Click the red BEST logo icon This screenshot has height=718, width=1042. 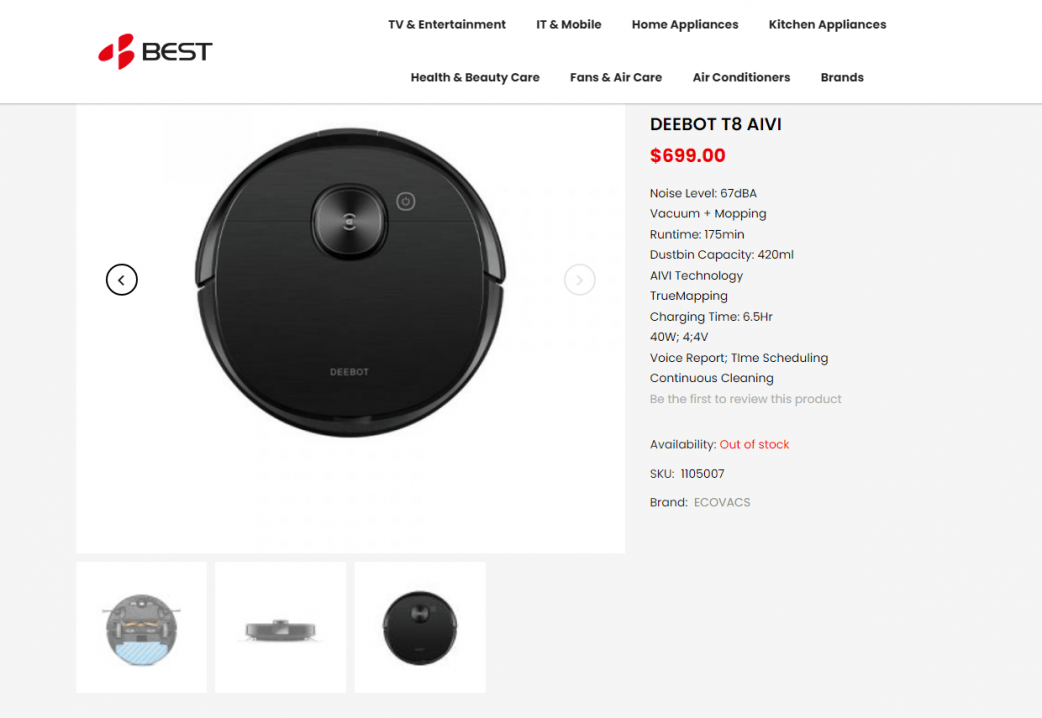click(116, 51)
